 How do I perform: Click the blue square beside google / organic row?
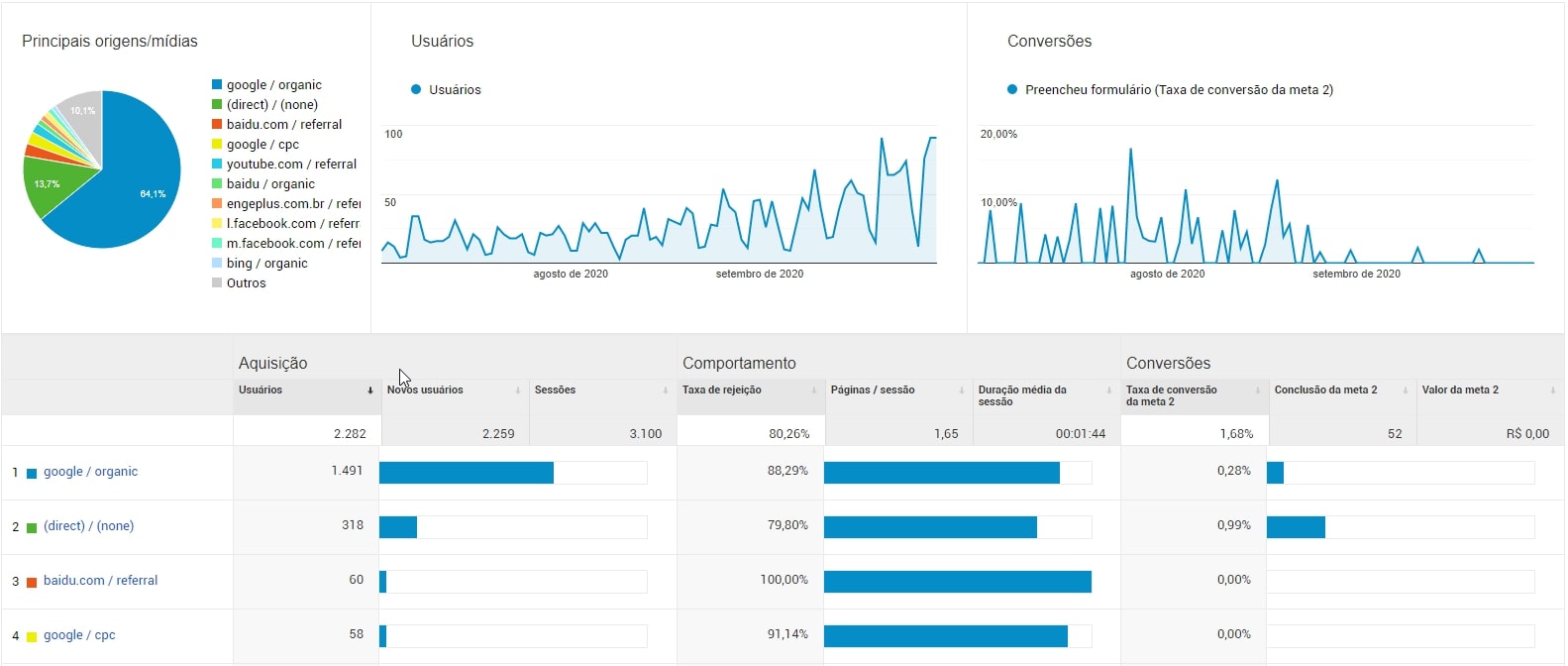pyautogui.click(x=32, y=473)
